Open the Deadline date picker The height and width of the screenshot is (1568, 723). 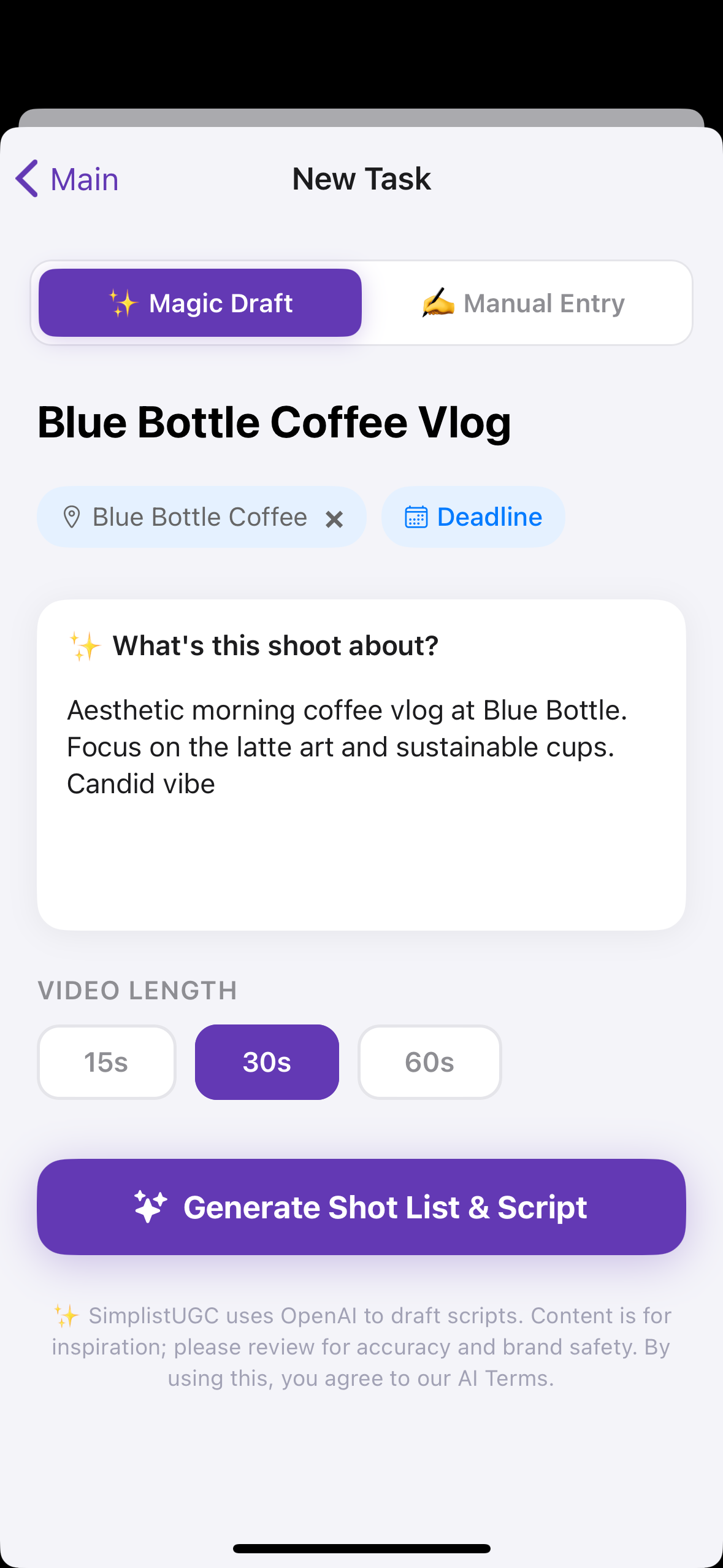click(473, 517)
